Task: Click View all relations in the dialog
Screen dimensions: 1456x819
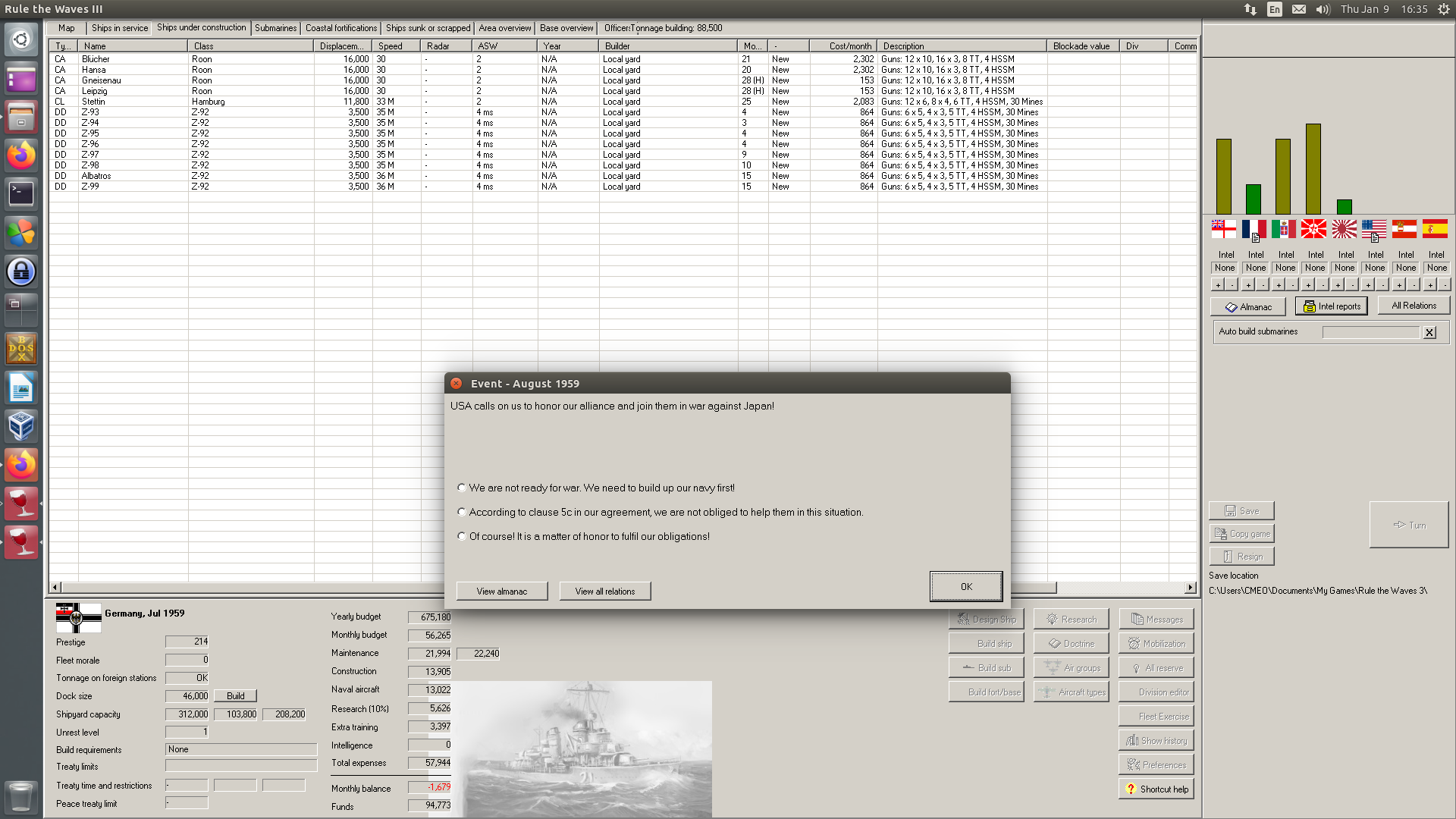Action: click(605, 591)
